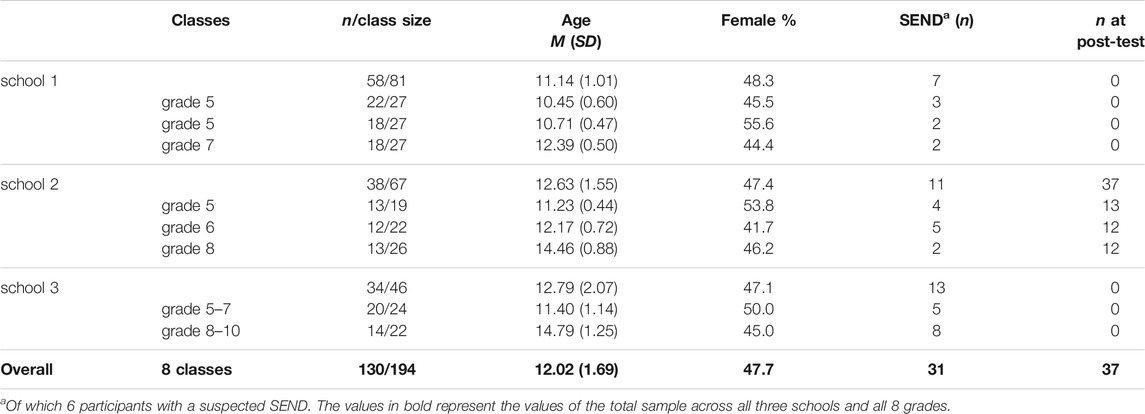Select the grade 5–7 class cell
Viewport: 1145px width, 414px height.
point(196,310)
